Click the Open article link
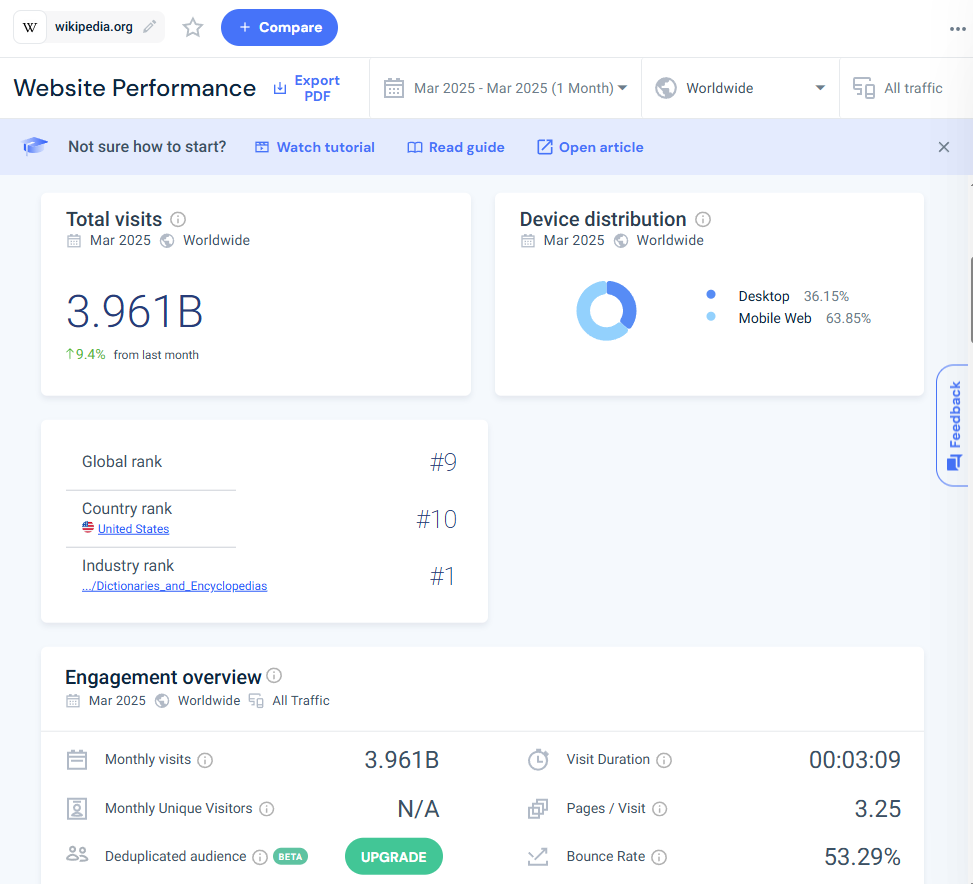973x884 pixels. pos(590,147)
